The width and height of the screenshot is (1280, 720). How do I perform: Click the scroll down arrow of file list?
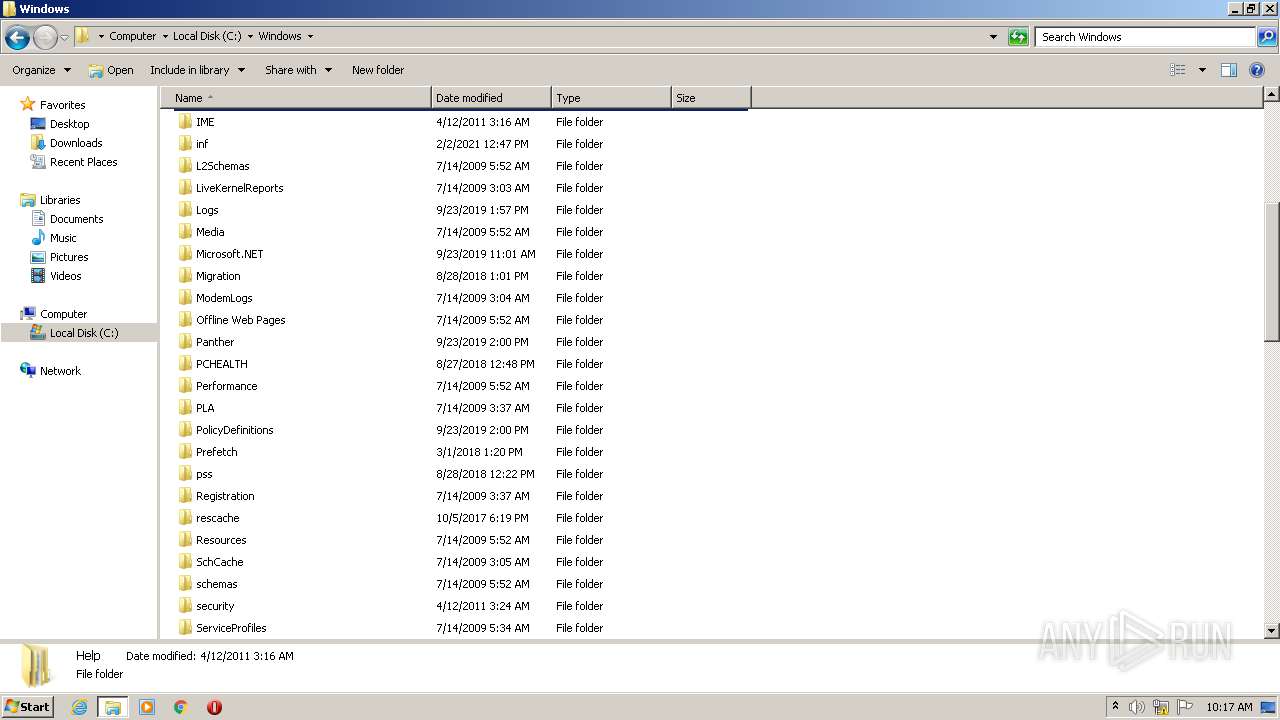(x=1271, y=631)
